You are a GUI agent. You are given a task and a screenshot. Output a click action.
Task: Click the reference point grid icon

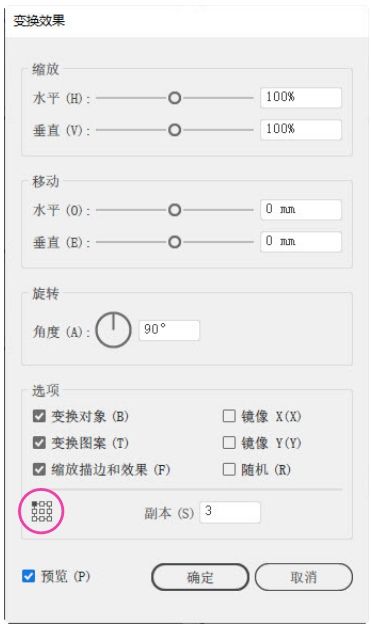(42, 511)
